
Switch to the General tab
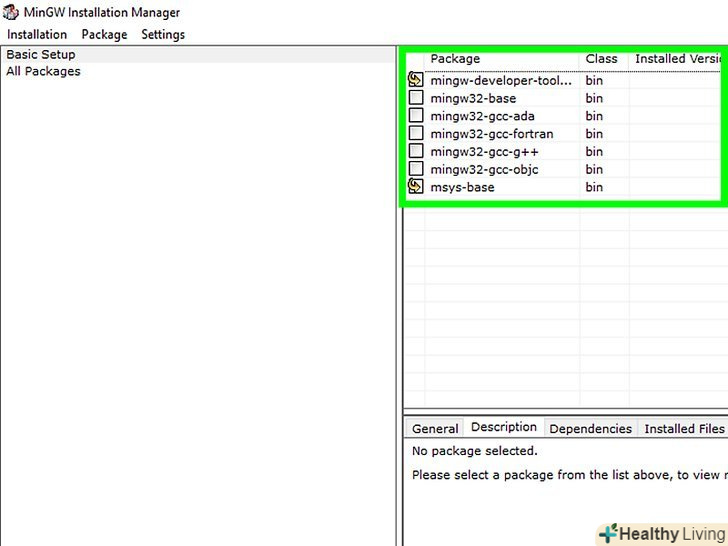click(435, 429)
